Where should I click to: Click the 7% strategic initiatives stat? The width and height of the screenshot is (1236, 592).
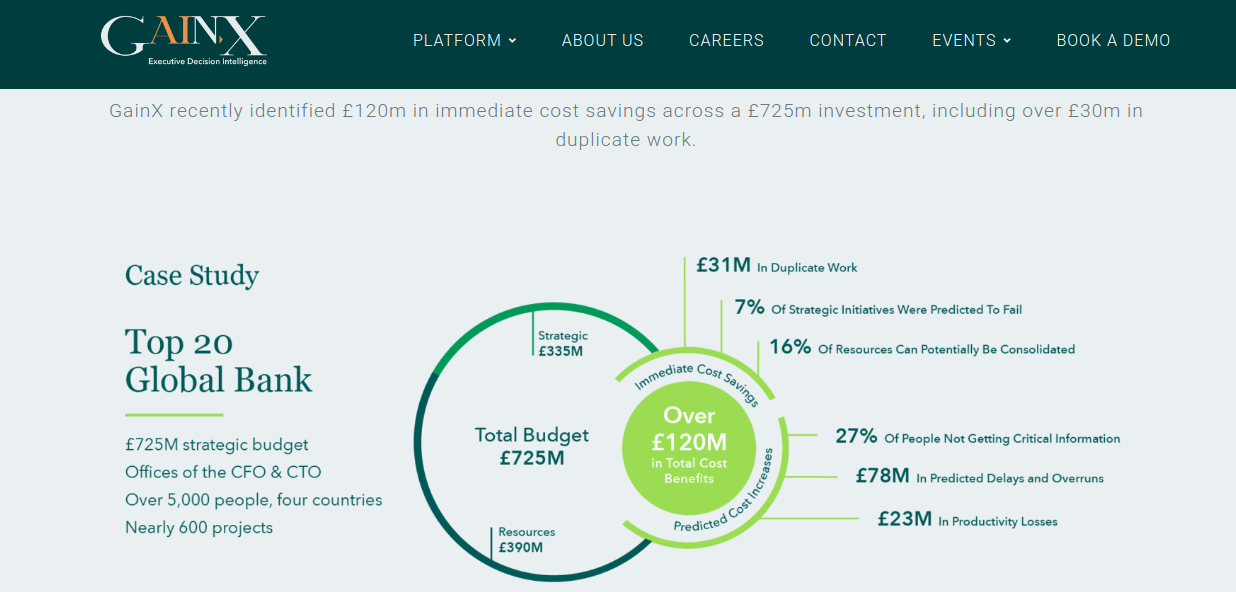(x=878, y=308)
